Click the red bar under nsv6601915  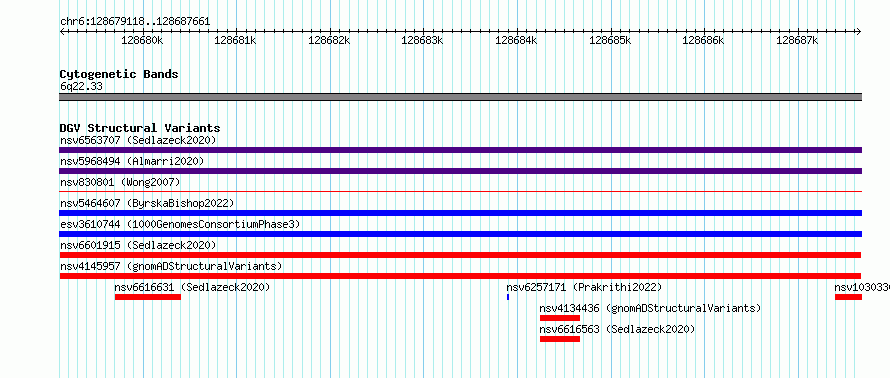(x=460, y=255)
